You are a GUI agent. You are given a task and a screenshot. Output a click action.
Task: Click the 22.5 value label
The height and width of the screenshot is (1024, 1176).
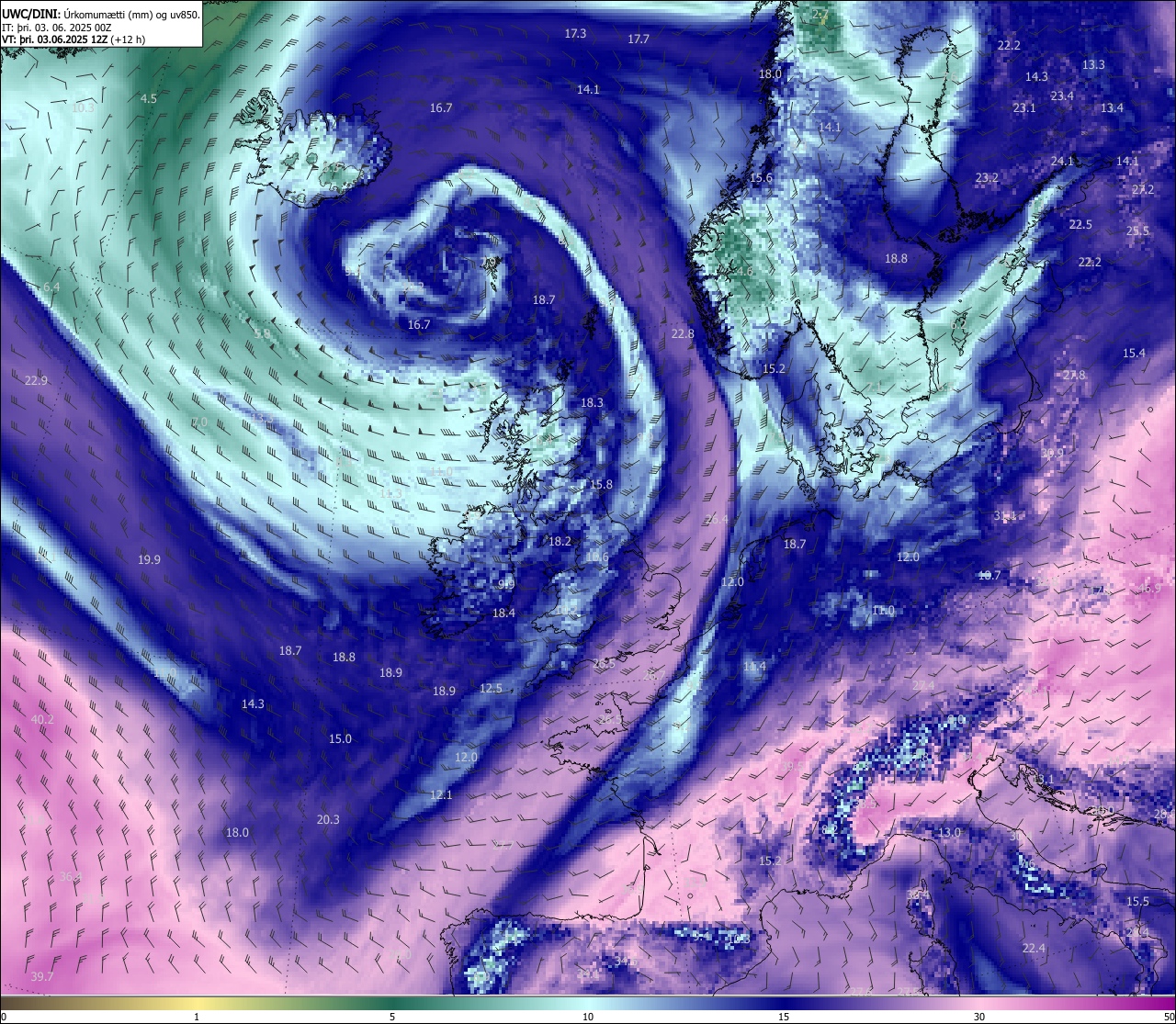pyautogui.click(x=1080, y=225)
